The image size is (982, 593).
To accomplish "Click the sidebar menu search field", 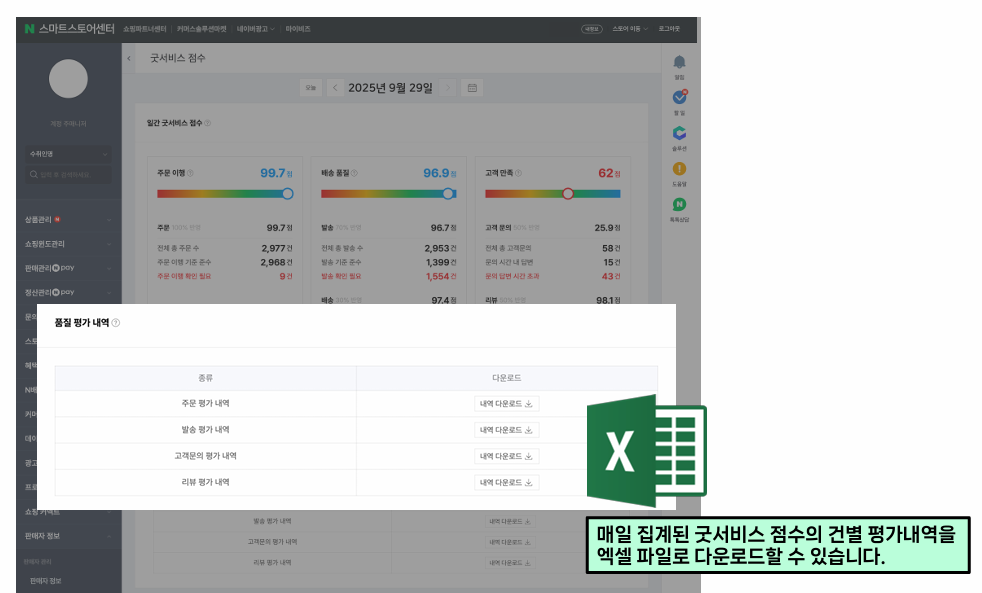I will [68, 175].
